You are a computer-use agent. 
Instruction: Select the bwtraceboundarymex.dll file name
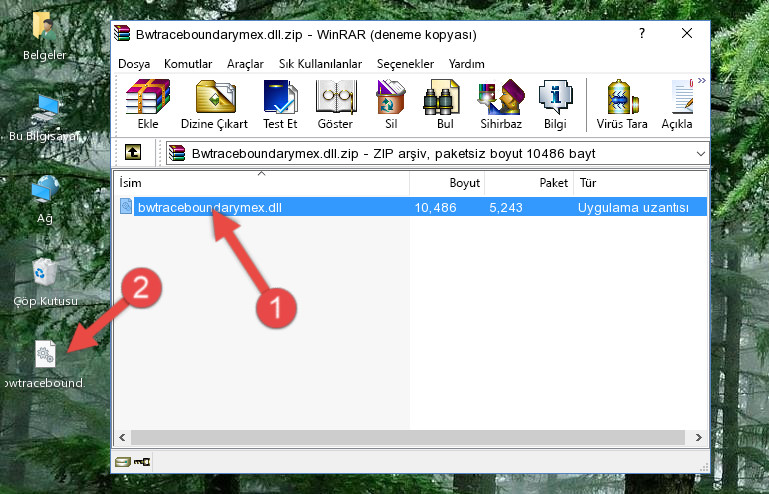210,208
